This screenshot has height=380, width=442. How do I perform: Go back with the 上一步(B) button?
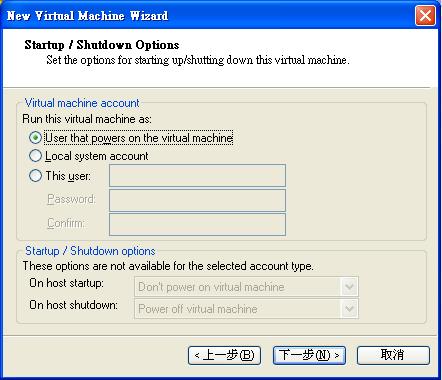coord(224,355)
